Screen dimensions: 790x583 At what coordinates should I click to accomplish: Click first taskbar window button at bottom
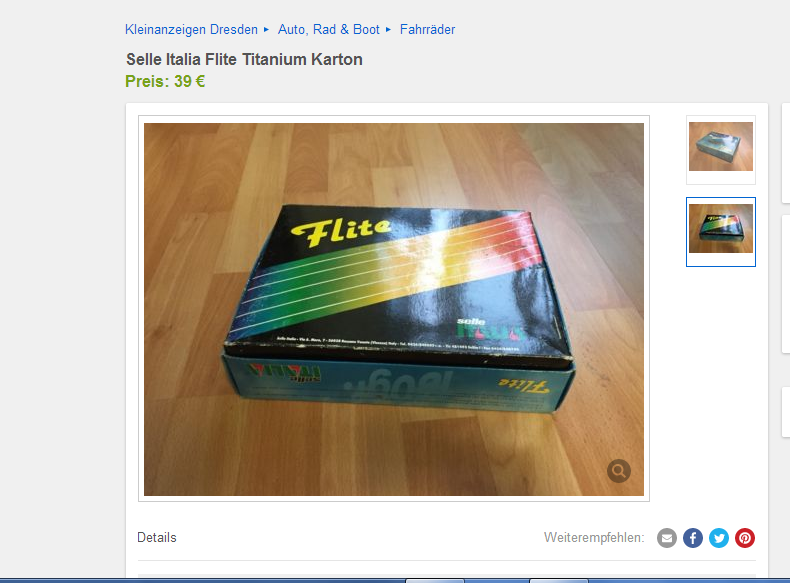tap(435, 581)
